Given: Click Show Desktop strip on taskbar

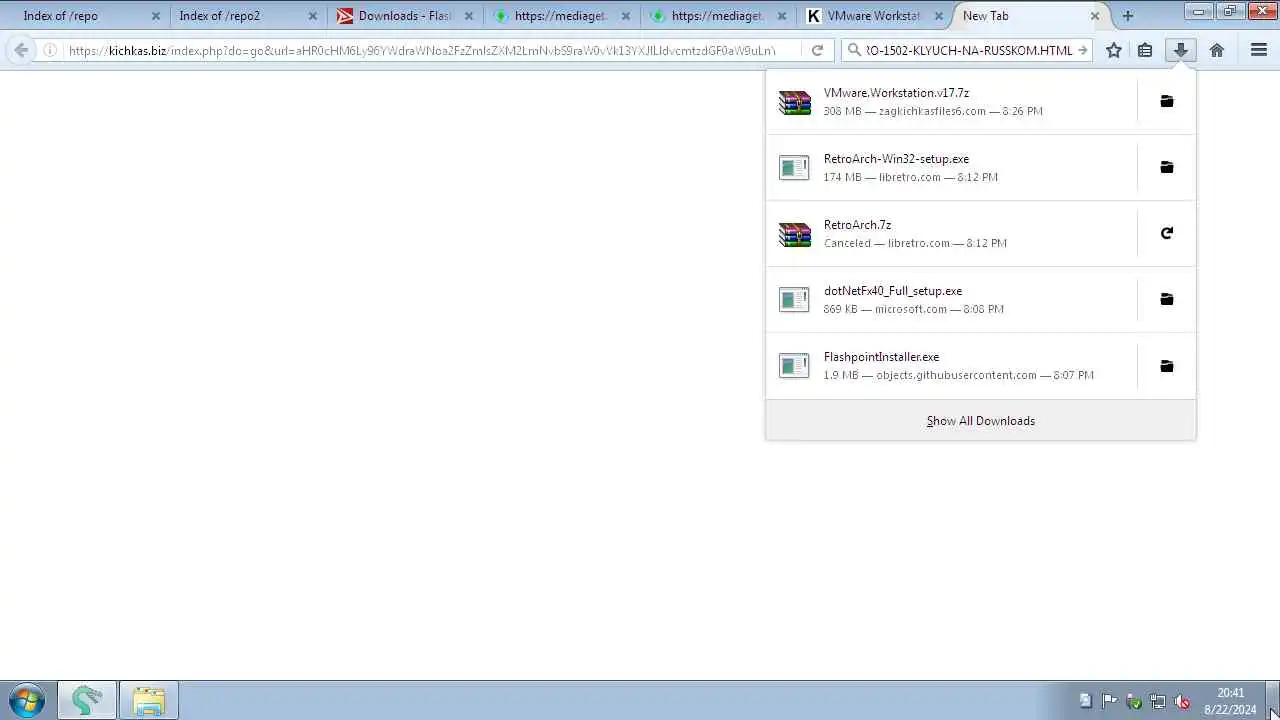Looking at the screenshot, I should point(1273,700).
